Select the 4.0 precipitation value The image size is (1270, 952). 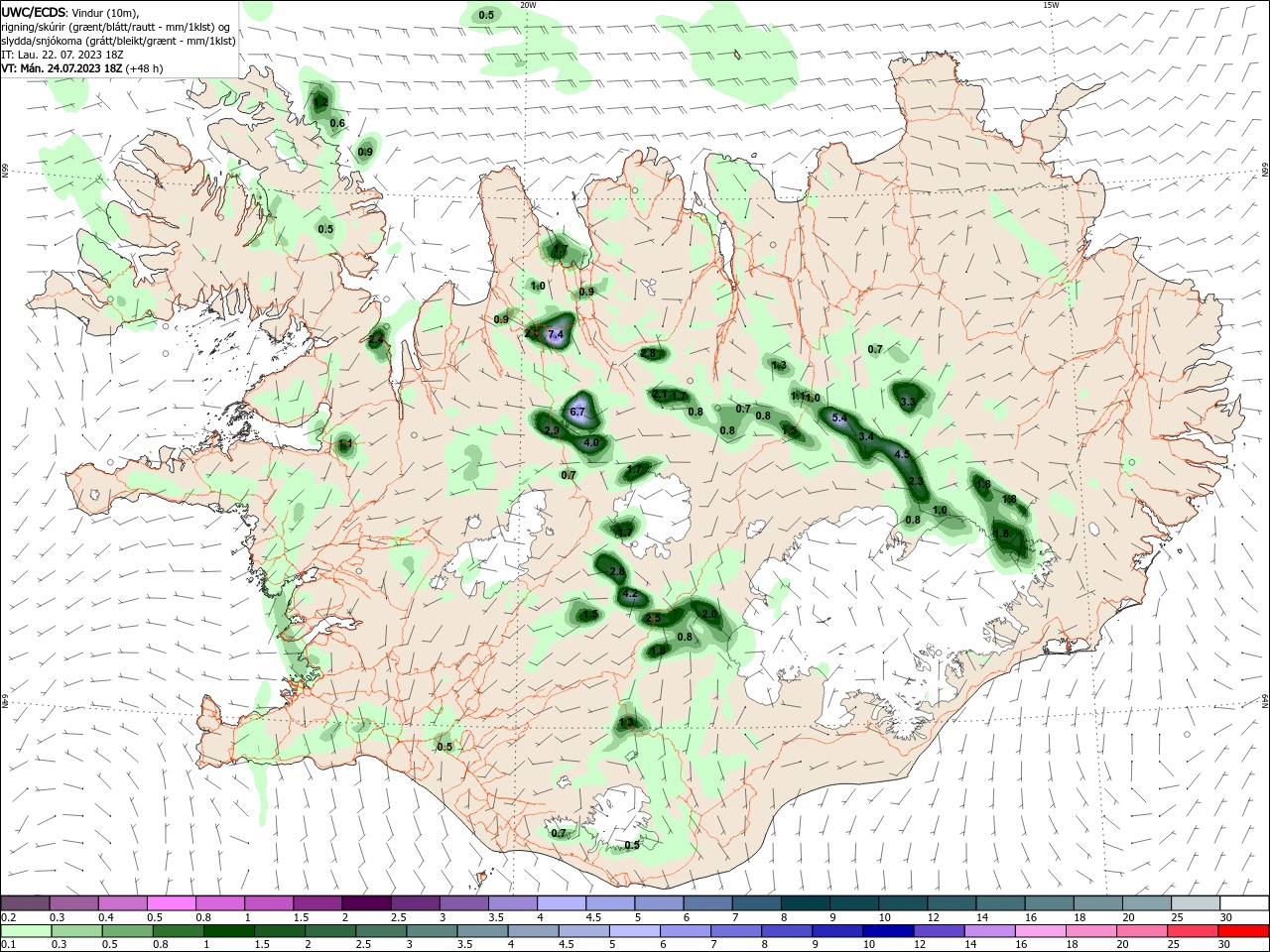[x=591, y=442]
